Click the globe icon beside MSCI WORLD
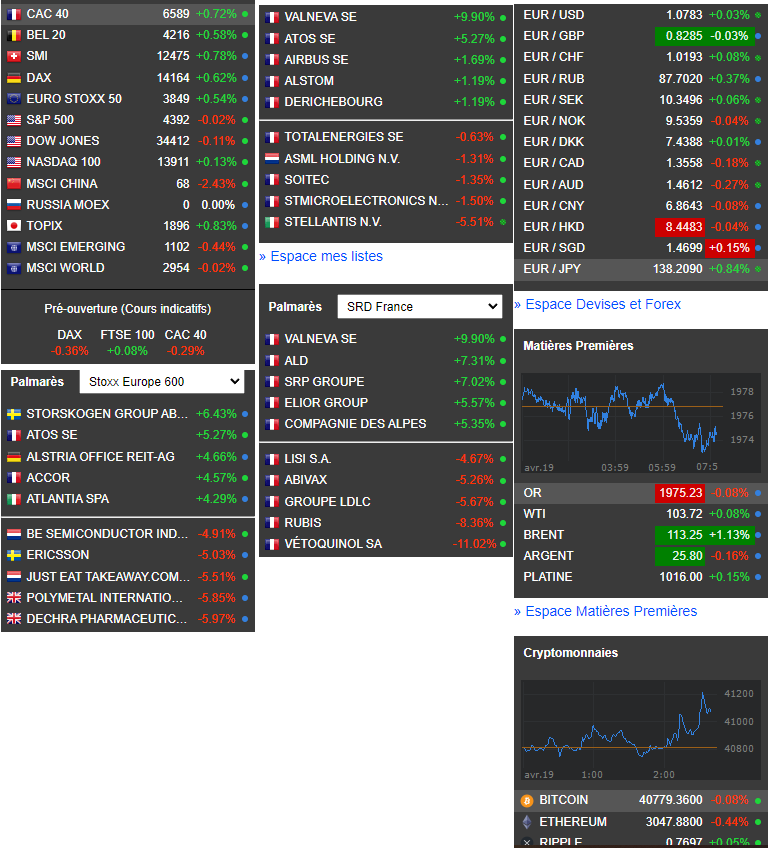772x852 pixels. point(14,268)
